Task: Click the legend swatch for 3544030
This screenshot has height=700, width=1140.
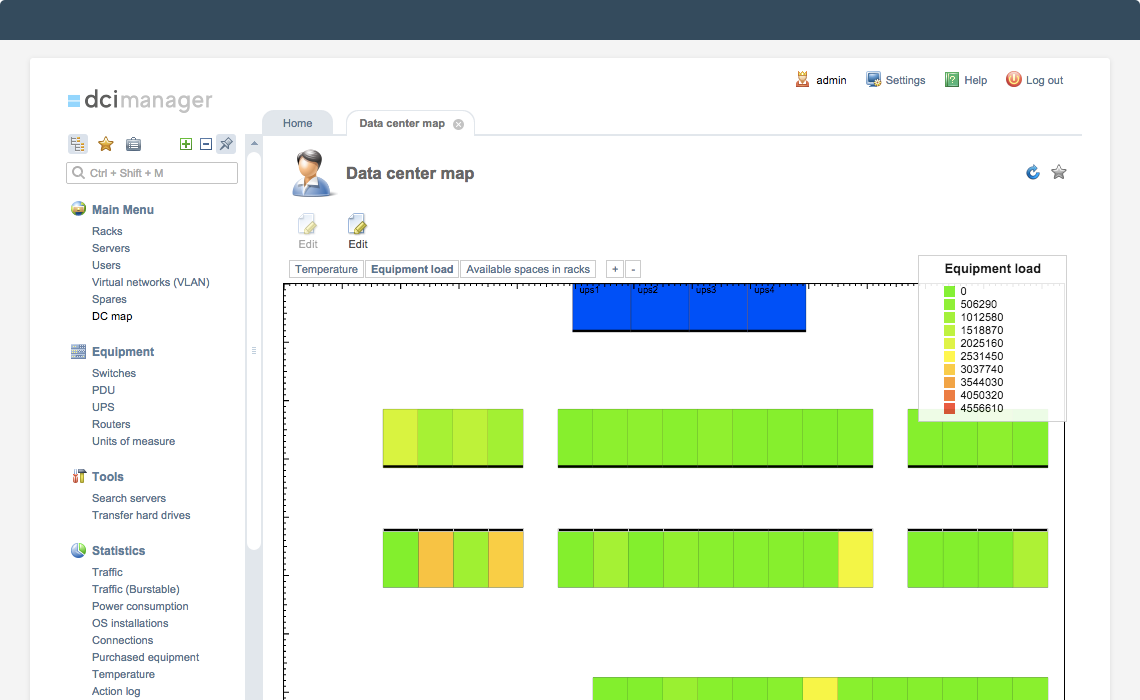Action: point(950,382)
